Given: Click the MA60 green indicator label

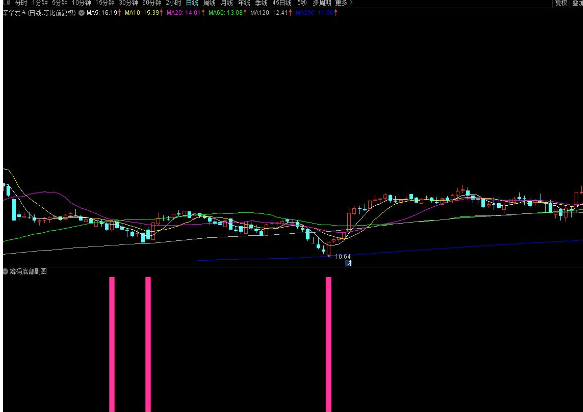Looking at the screenshot, I should [228, 13].
